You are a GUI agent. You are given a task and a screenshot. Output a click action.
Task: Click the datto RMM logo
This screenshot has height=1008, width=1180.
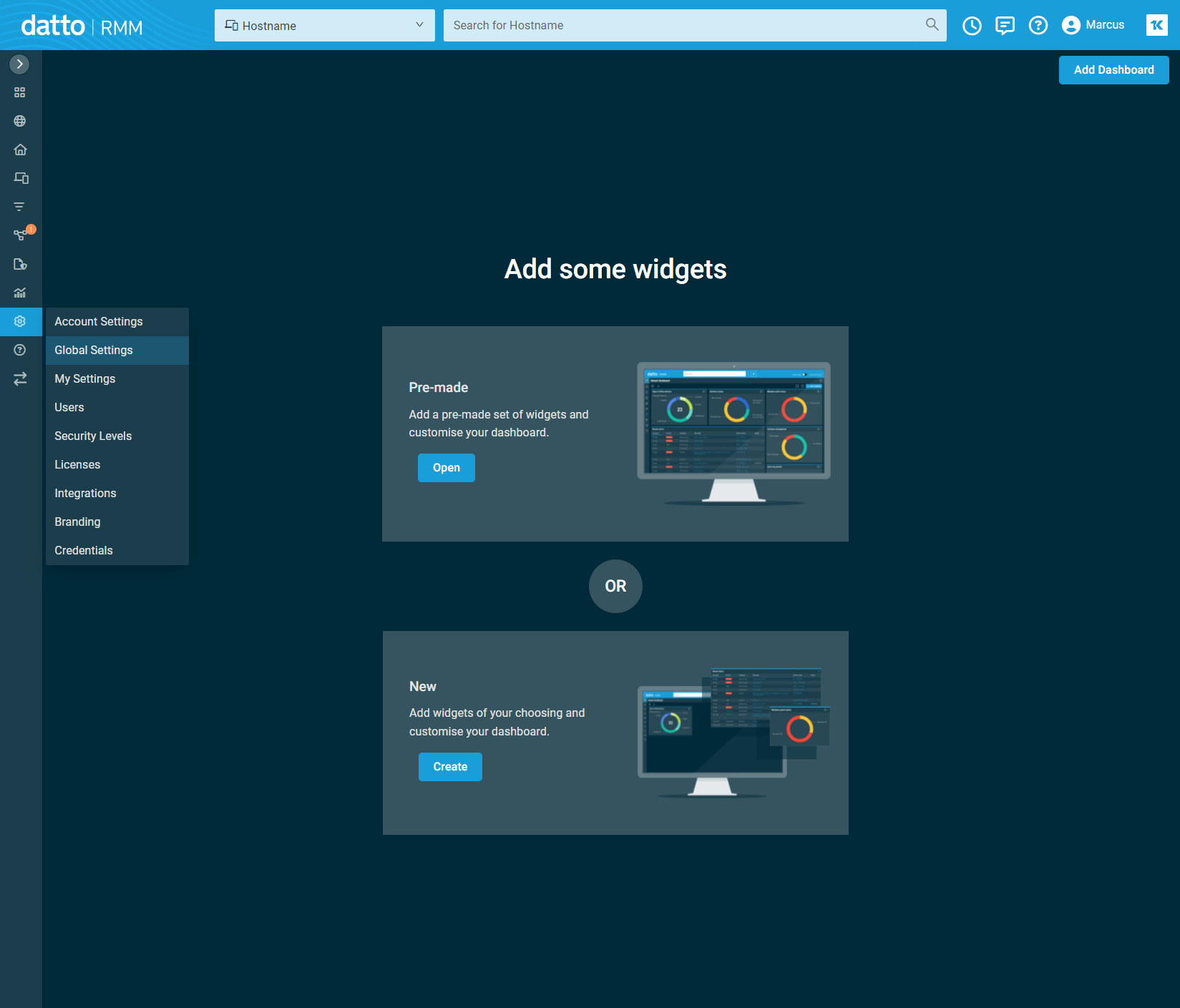tap(82, 26)
